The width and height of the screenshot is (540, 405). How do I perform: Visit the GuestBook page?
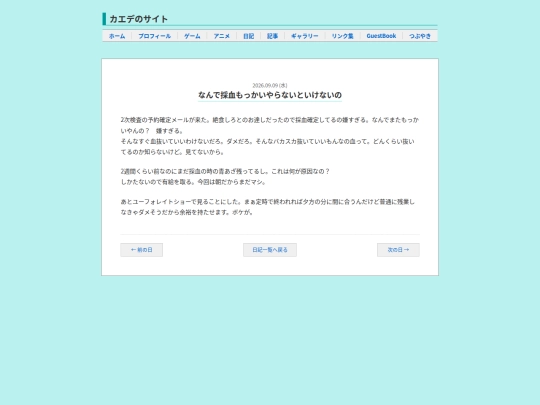(381, 36)
